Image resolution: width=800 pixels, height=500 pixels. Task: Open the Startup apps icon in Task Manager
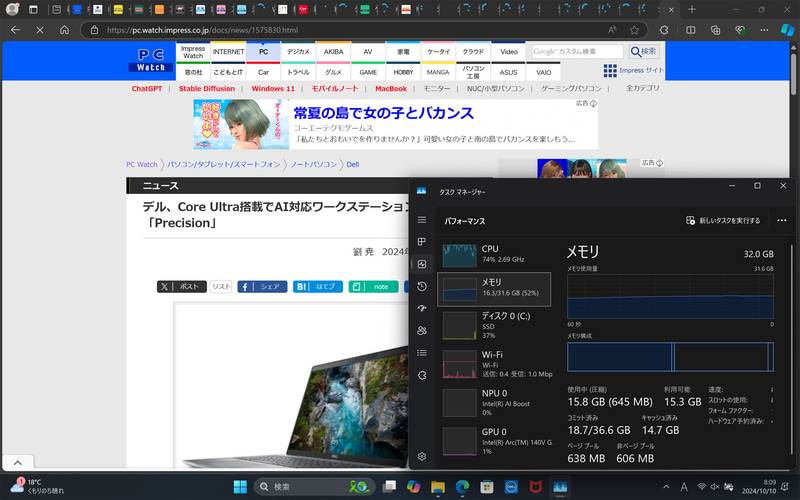(421, 308)
